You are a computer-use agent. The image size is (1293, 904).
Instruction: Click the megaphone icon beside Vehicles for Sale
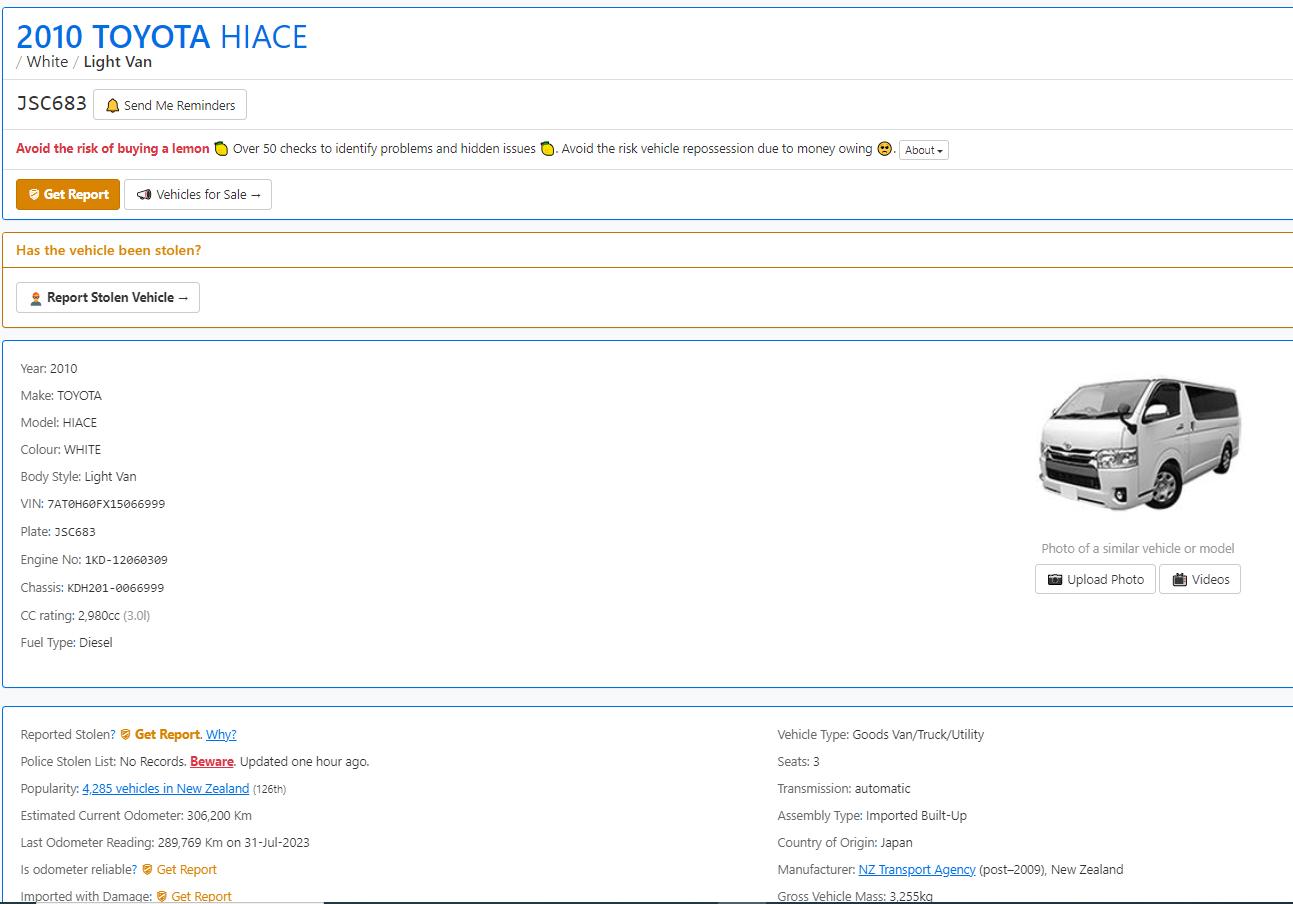click(144, 195)
